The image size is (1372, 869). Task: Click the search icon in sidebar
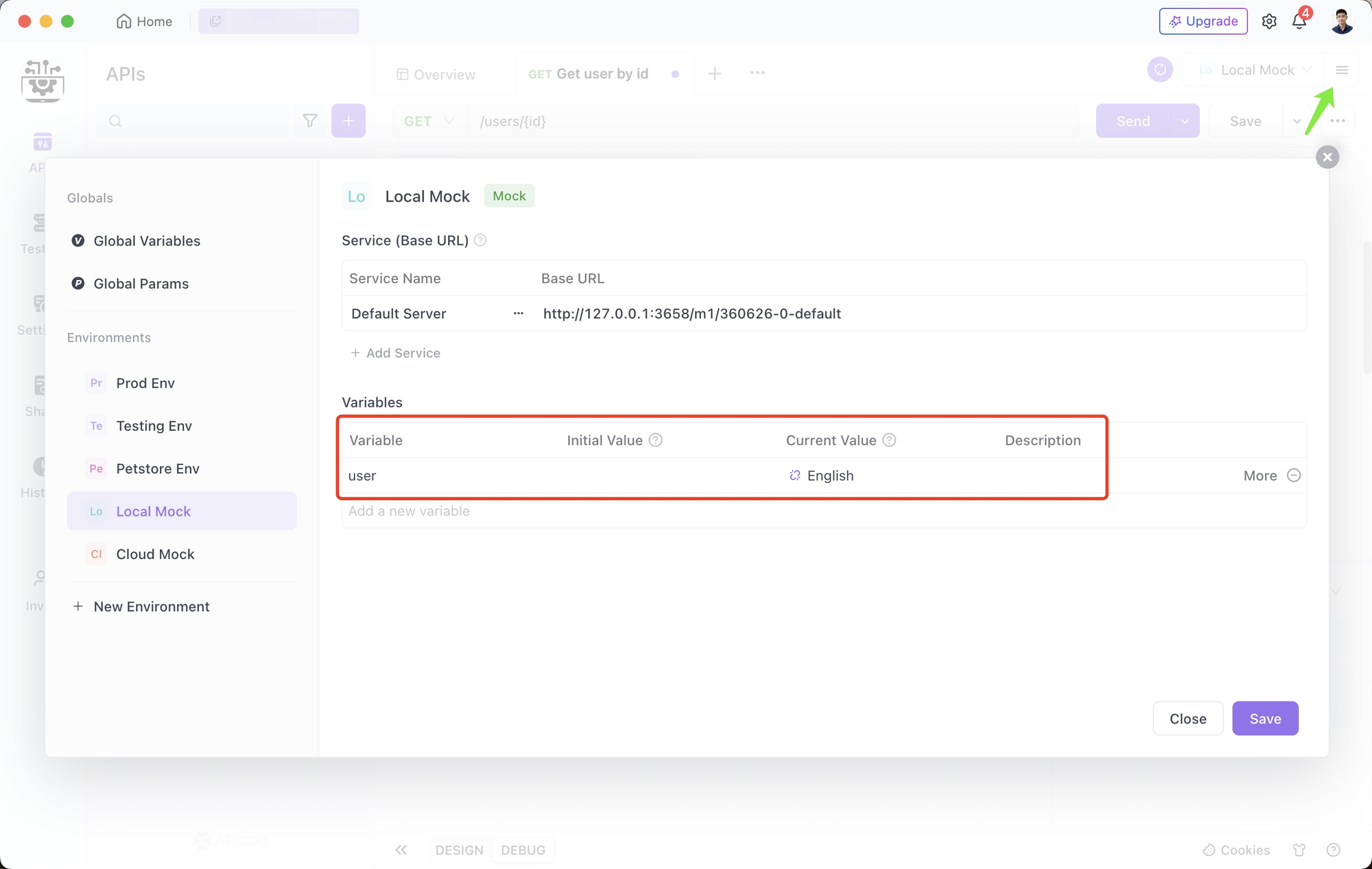pyautogui.click(x=115, y=120)
